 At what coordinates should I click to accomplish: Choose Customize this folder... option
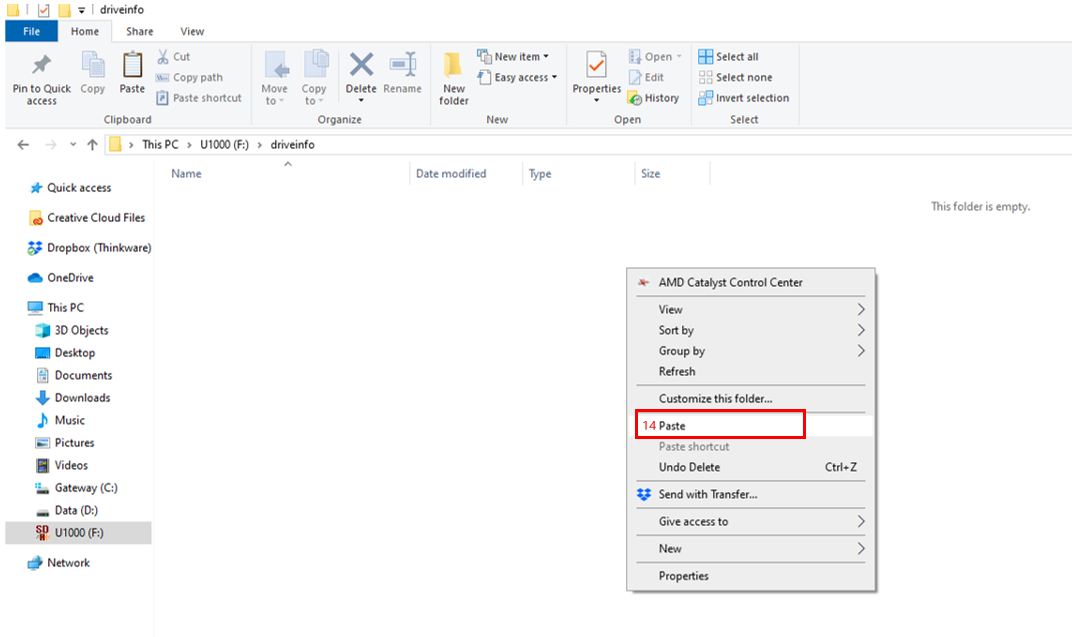point(751,399)
